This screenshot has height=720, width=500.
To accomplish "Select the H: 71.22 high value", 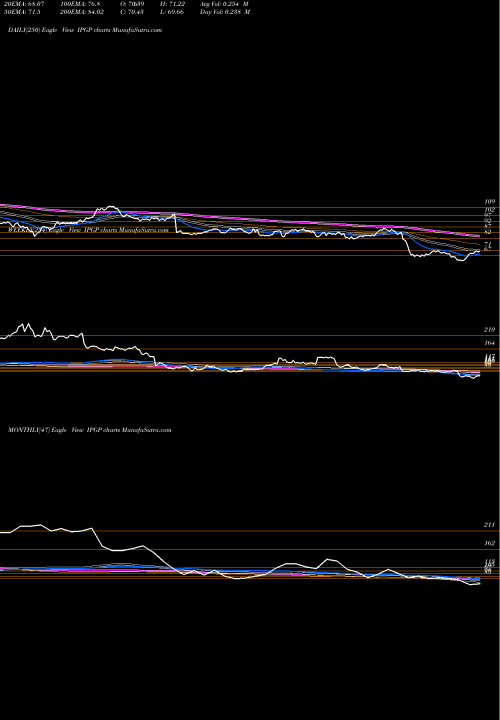I will 172,3.
